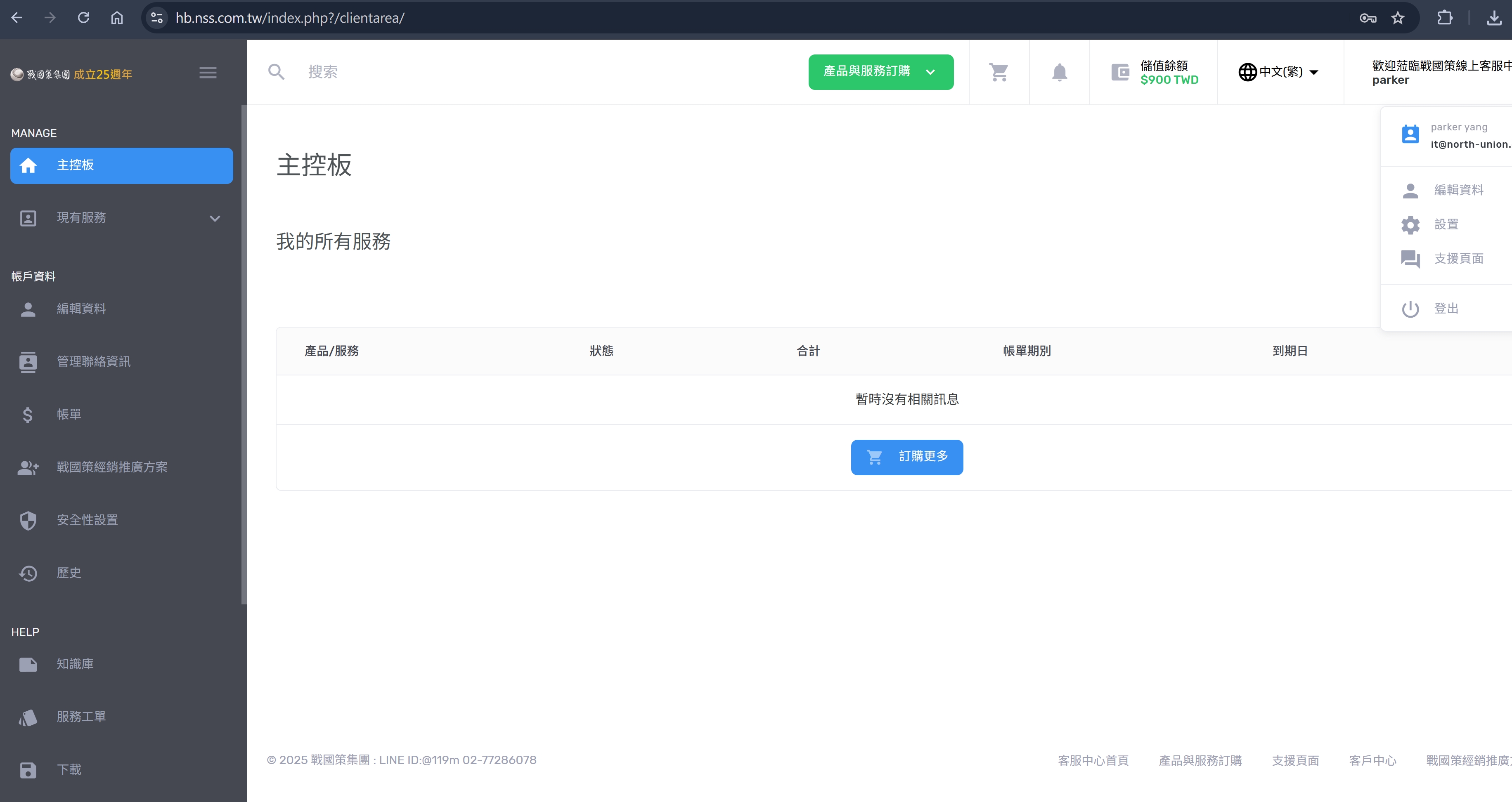The height and width of the screenshot is (802, 1512).
Task: Click the home icon beside 主控板
Action: tap(28, 165)
